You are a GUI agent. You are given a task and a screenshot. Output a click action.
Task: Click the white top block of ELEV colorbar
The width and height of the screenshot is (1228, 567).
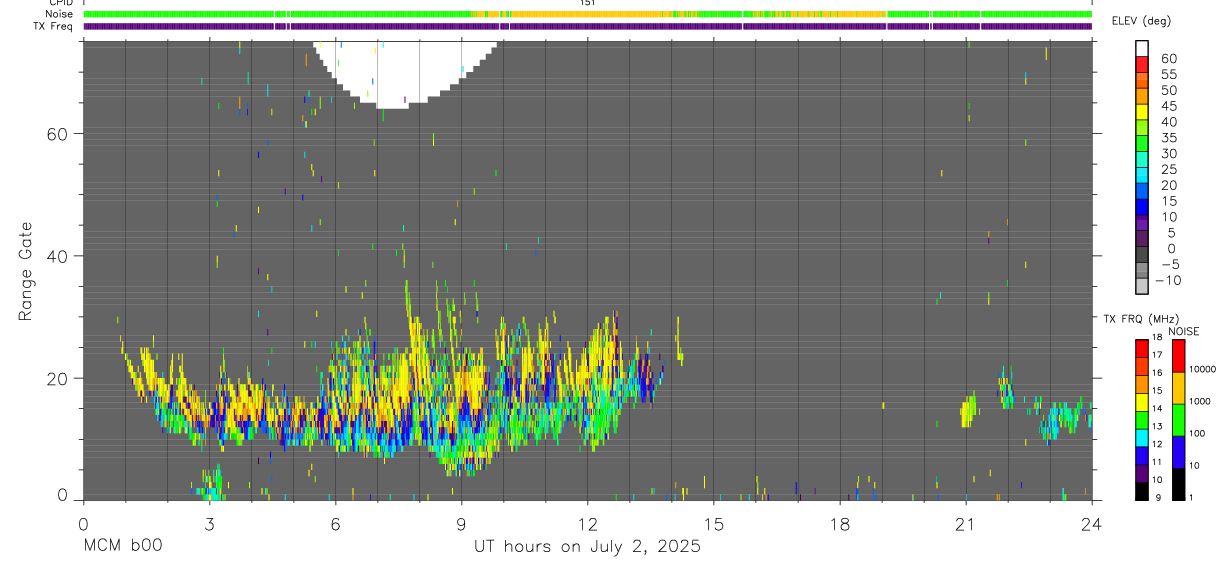[x=1141, y=47]
